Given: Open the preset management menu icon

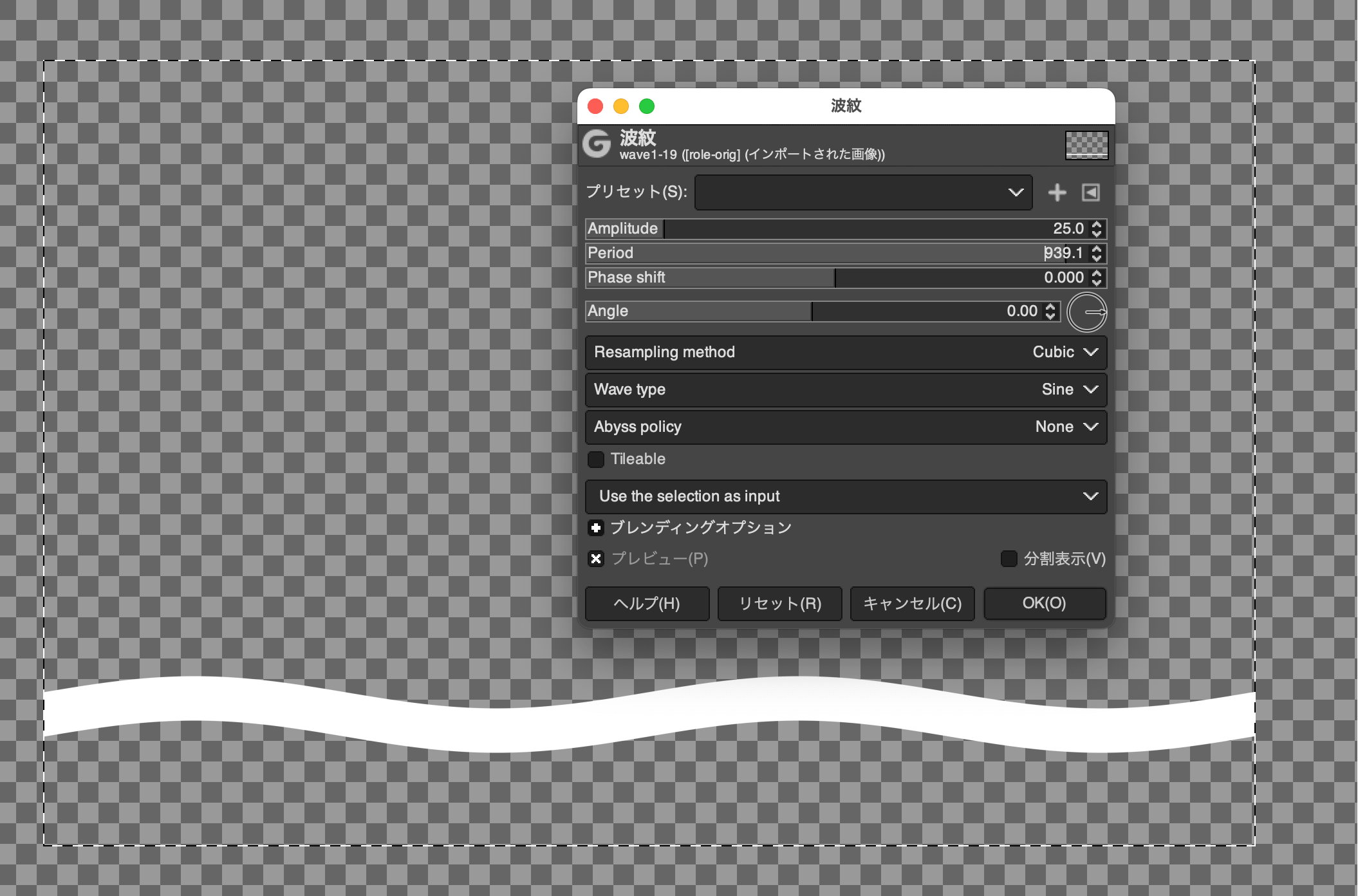Looking at the screenshot, I should [x=1091, y=192].
